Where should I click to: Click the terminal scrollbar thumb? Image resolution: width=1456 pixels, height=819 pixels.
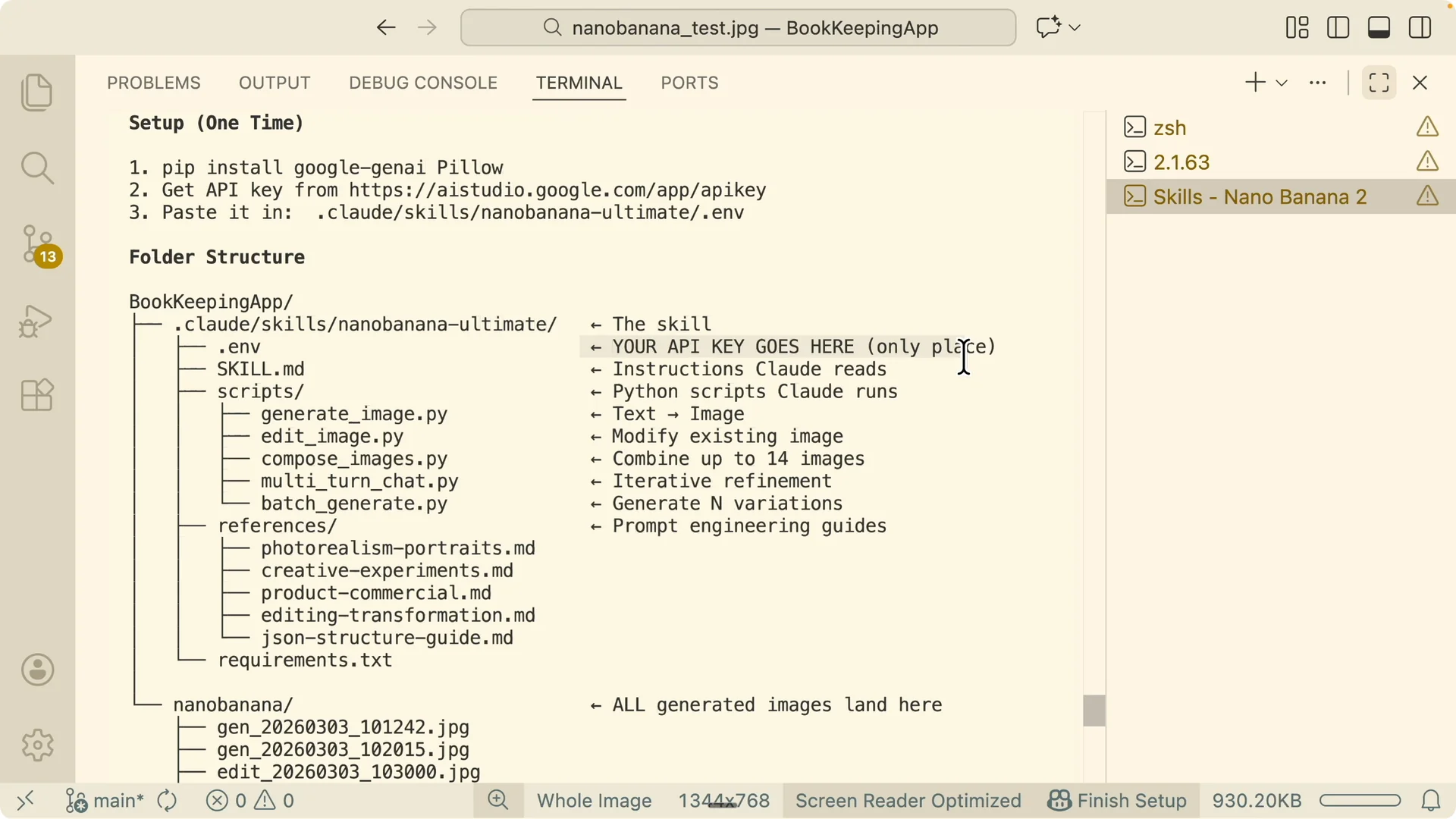coord(1094,711)
